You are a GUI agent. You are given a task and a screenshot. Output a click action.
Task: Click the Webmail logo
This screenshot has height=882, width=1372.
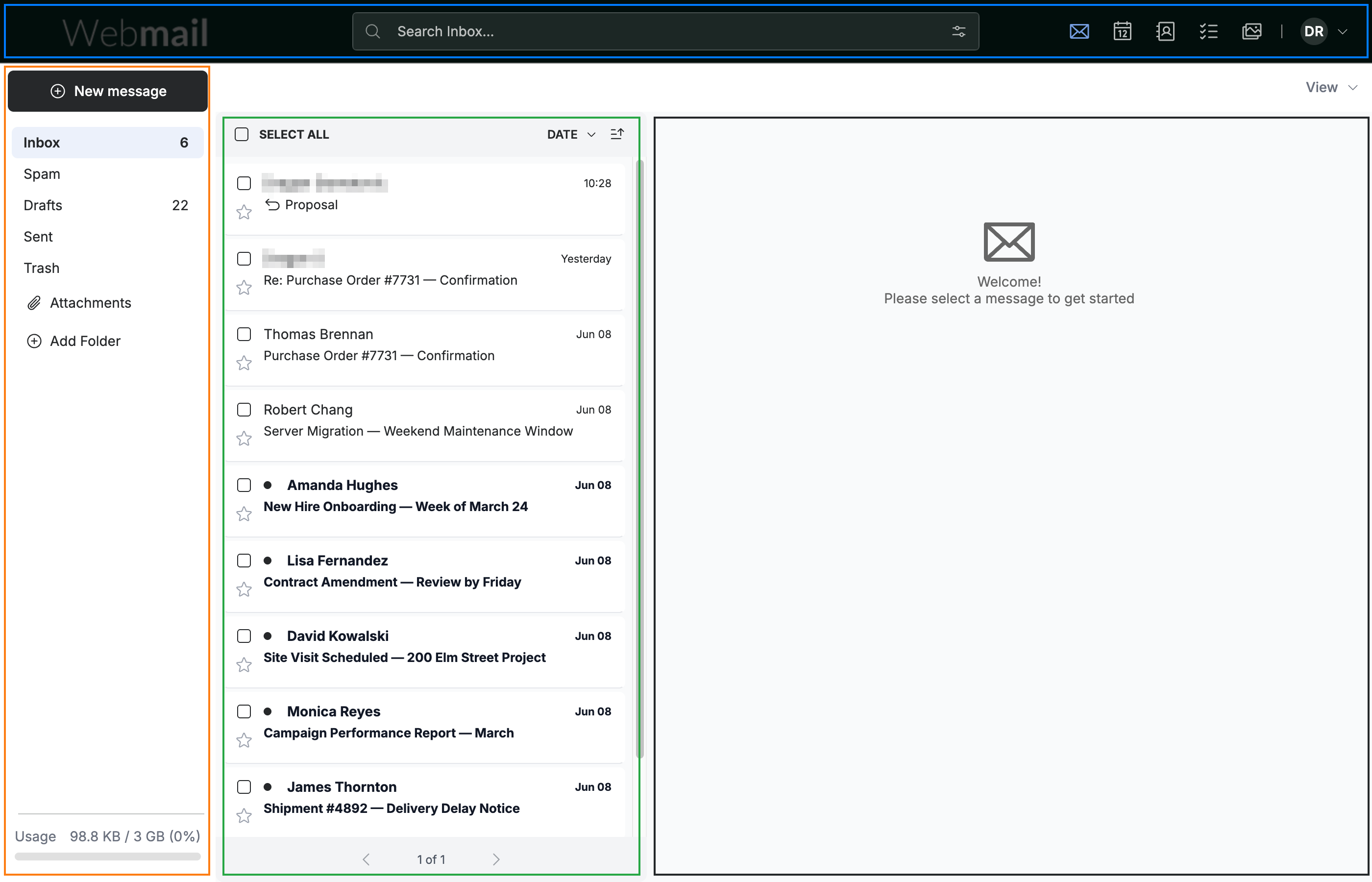135,33
